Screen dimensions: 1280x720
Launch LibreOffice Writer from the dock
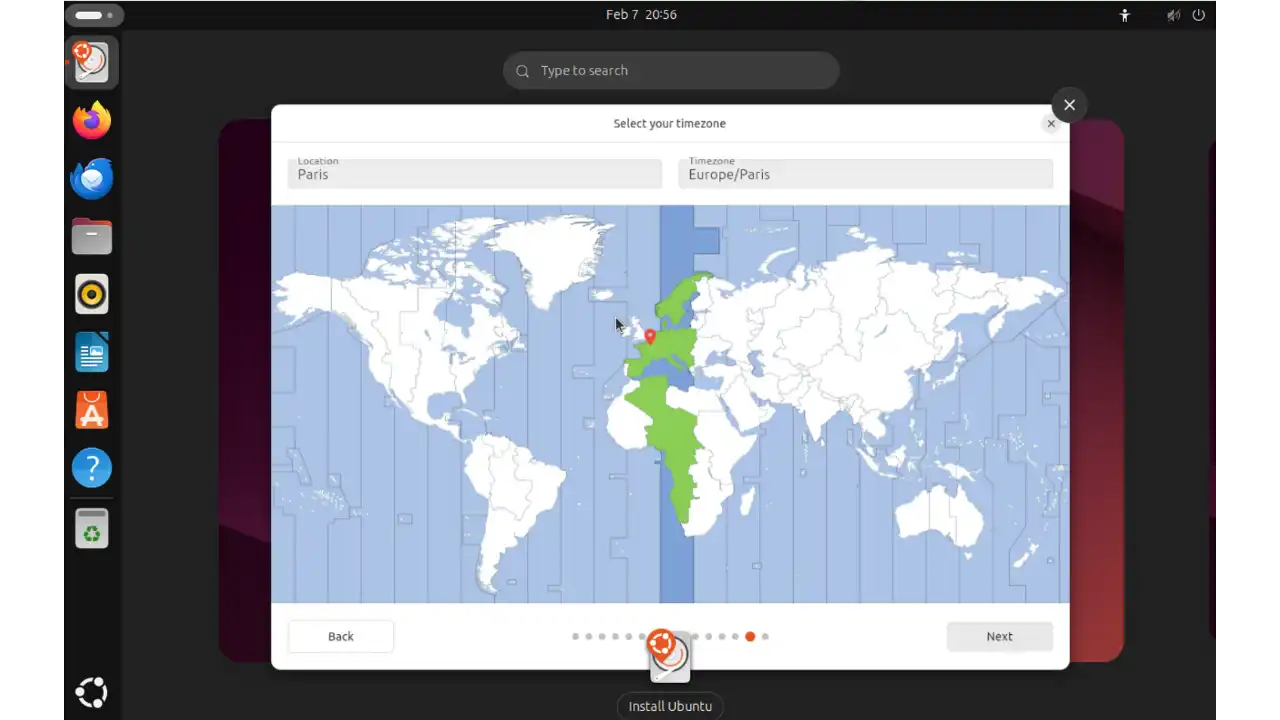click(x=92, y=352)
